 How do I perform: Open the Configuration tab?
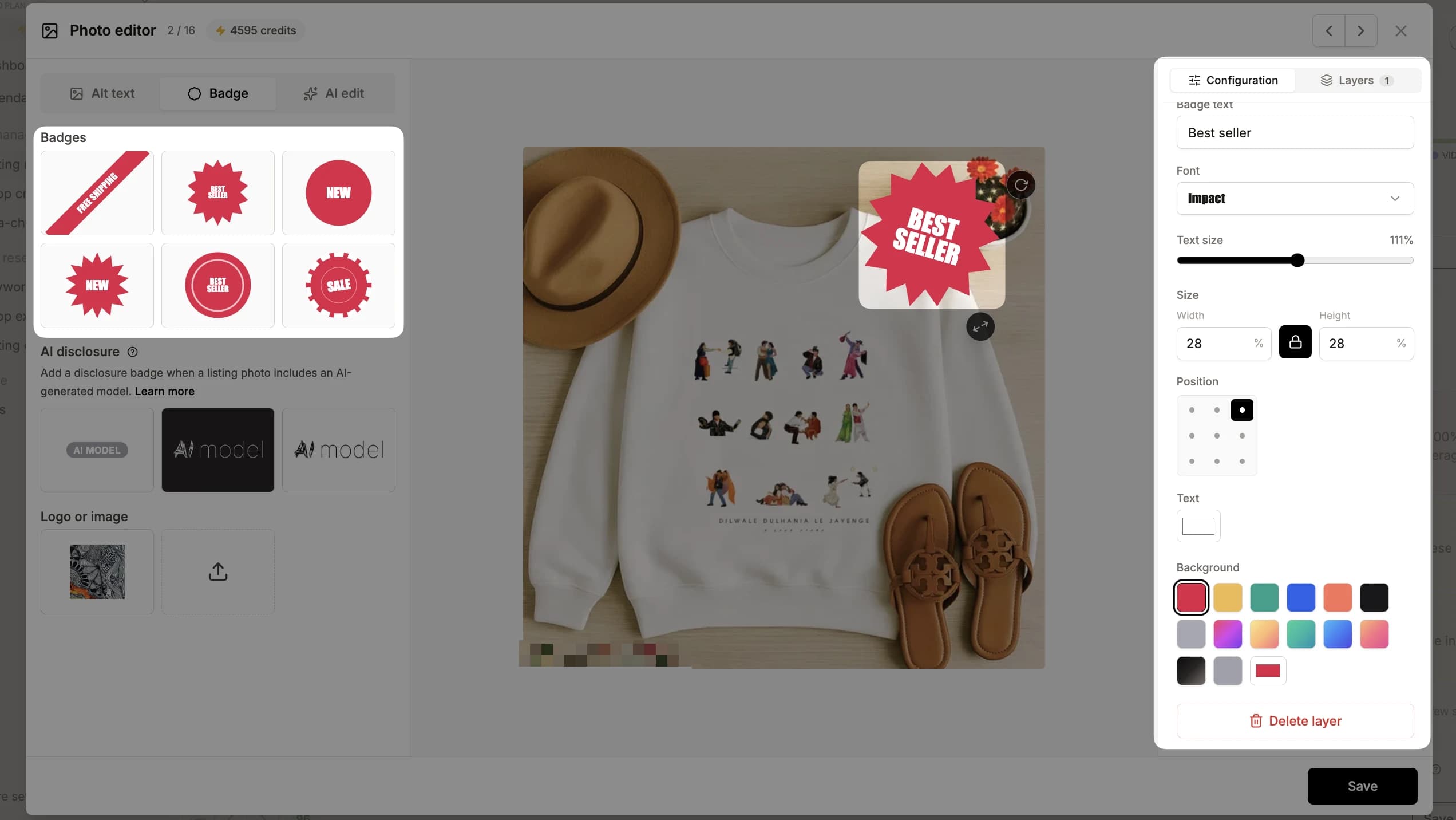1233,80
